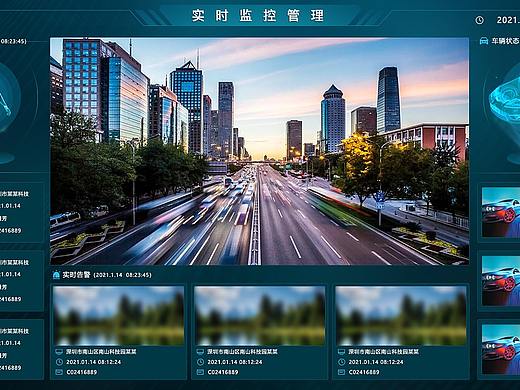
Task: Click the clock icon in the leftmost alarm card
Action: tap(59, 362)
